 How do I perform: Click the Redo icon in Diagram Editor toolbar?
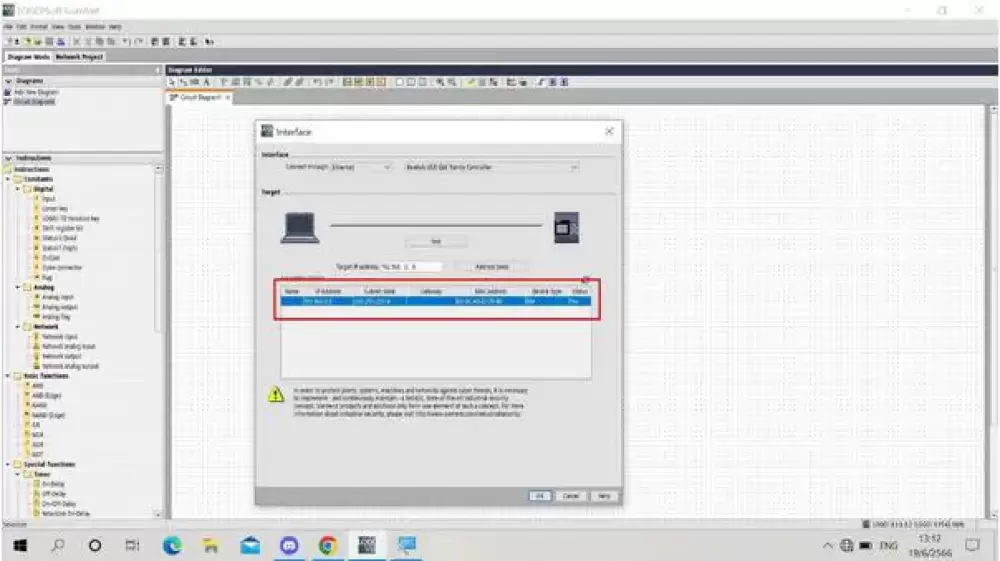(x=329, y=82)
